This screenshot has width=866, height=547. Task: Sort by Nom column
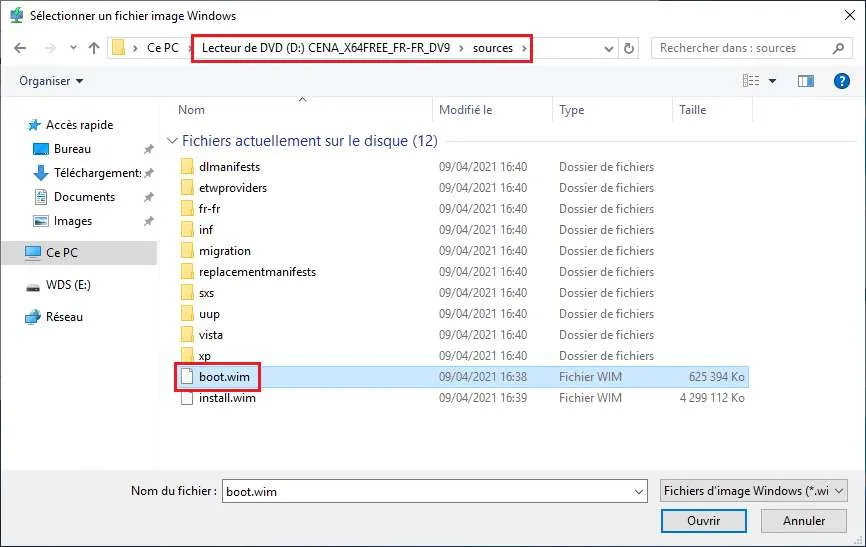191,110
